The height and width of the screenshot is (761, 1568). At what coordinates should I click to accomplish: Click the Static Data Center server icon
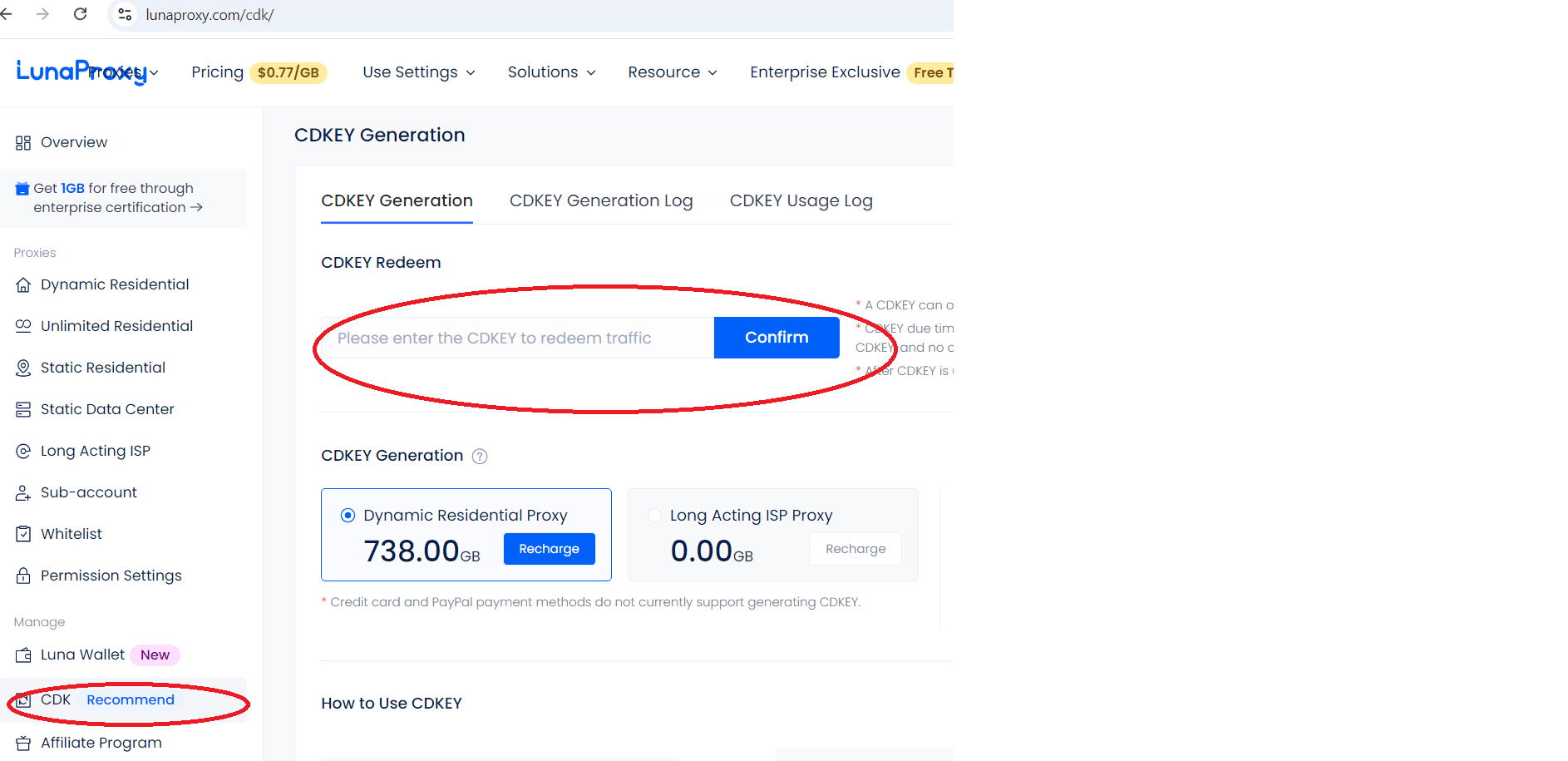coord(23,409)
